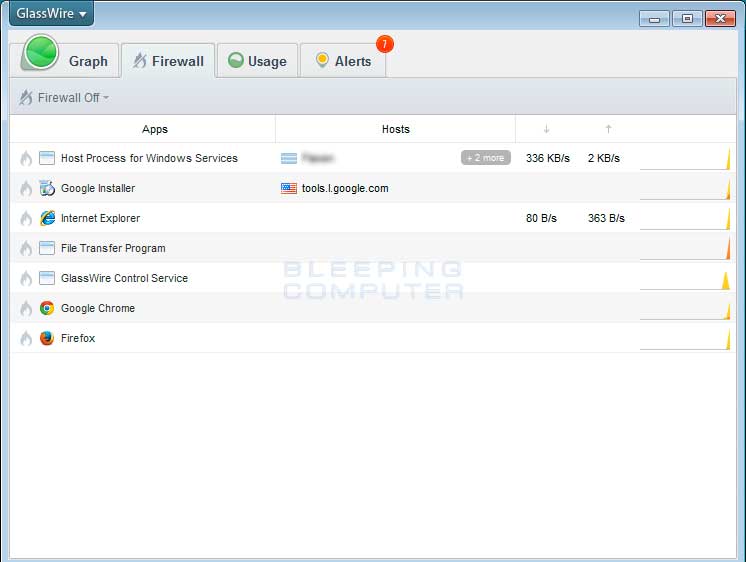The width and height of the screenshot is (746, 562).
Task: Close the GlassWire window
Action: click(x=720, y=19)
